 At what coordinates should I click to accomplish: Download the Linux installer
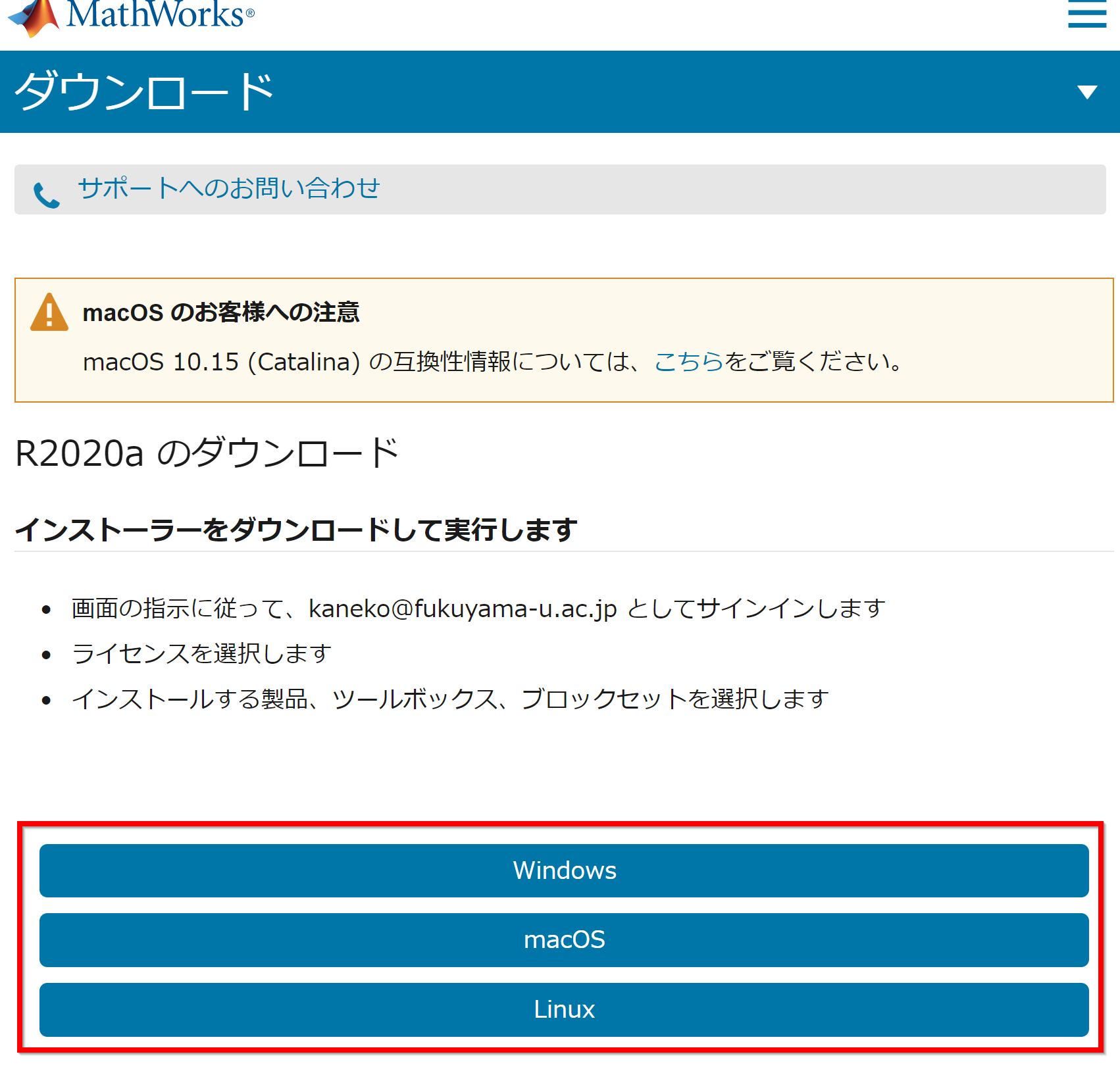click(564, 1010)
